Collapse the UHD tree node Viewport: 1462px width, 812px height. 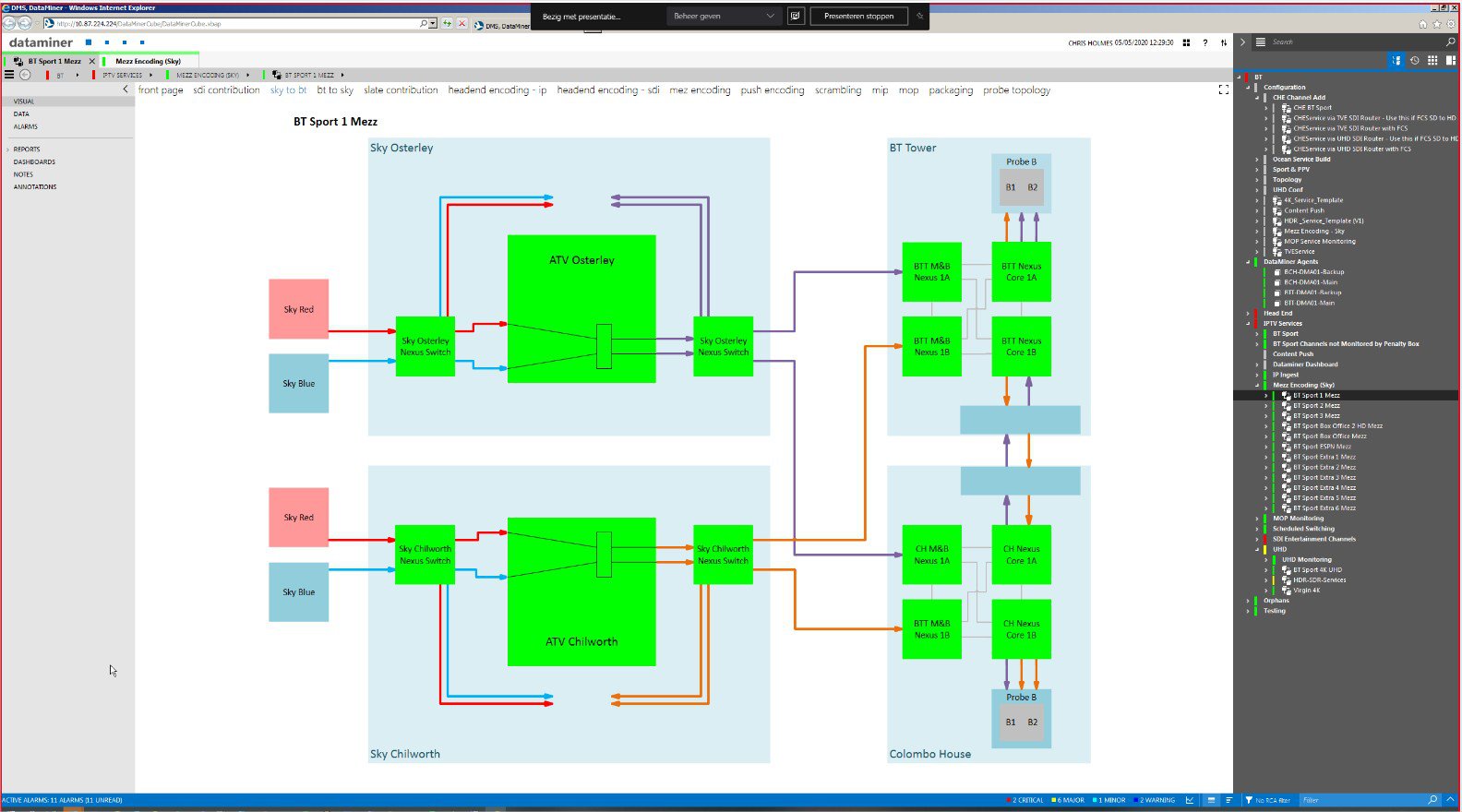[x=1257, y=549]
